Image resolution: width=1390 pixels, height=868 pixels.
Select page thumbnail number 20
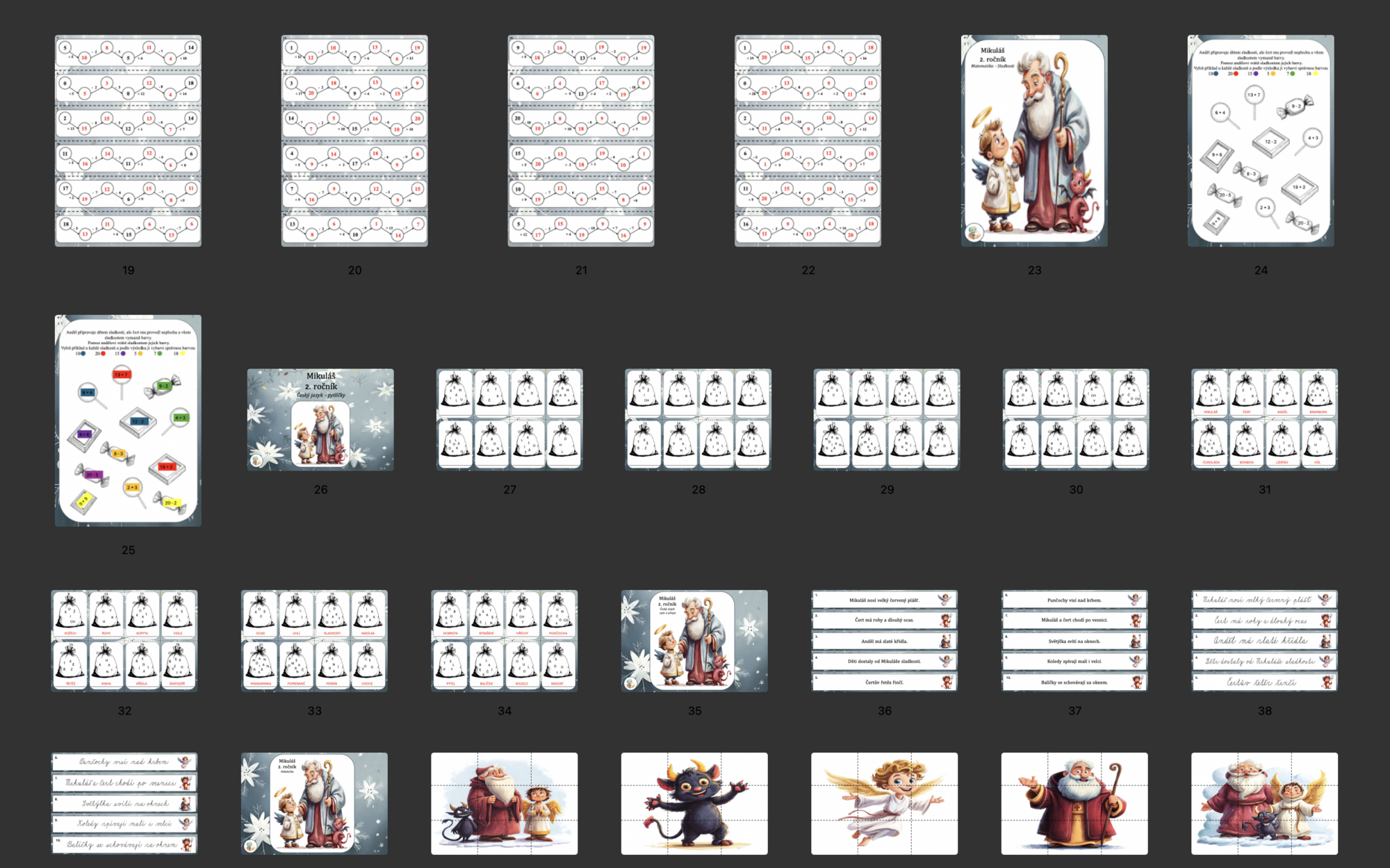click(354, 140)
